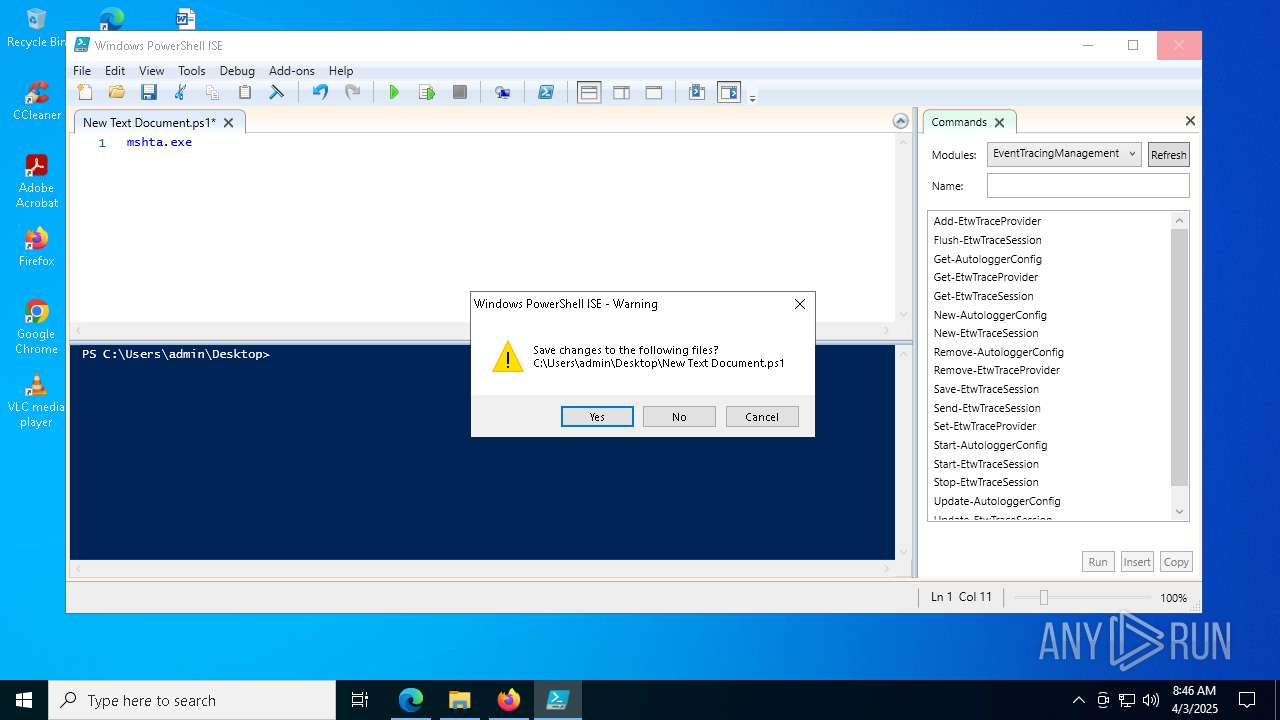This screenshot has height=720, width=1280.
Task: Click Cancel in the save warning dialog
Action: [762, 416]
